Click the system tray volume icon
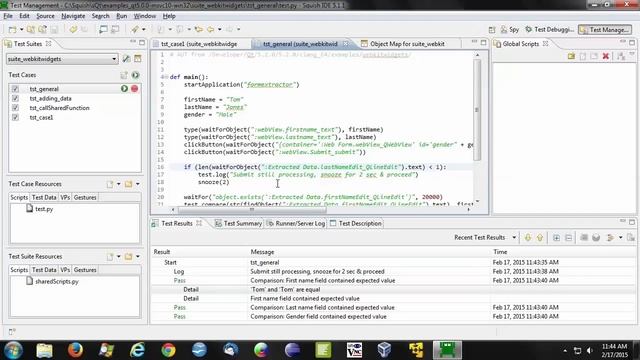640x360 pixels. pos(589,351)
